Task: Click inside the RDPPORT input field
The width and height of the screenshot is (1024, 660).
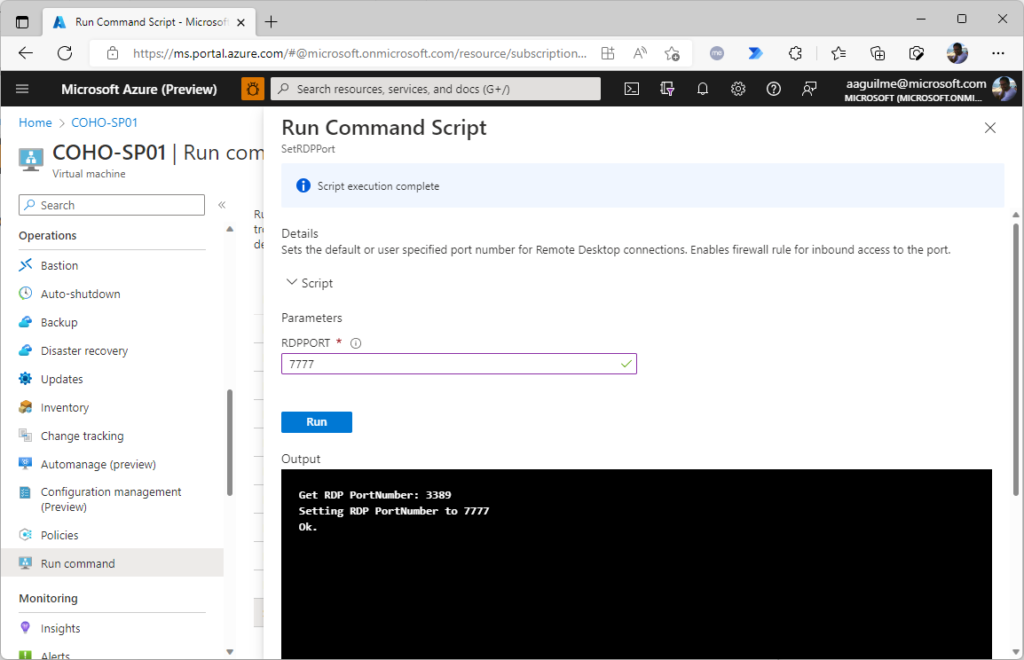Action: (458, 363)
